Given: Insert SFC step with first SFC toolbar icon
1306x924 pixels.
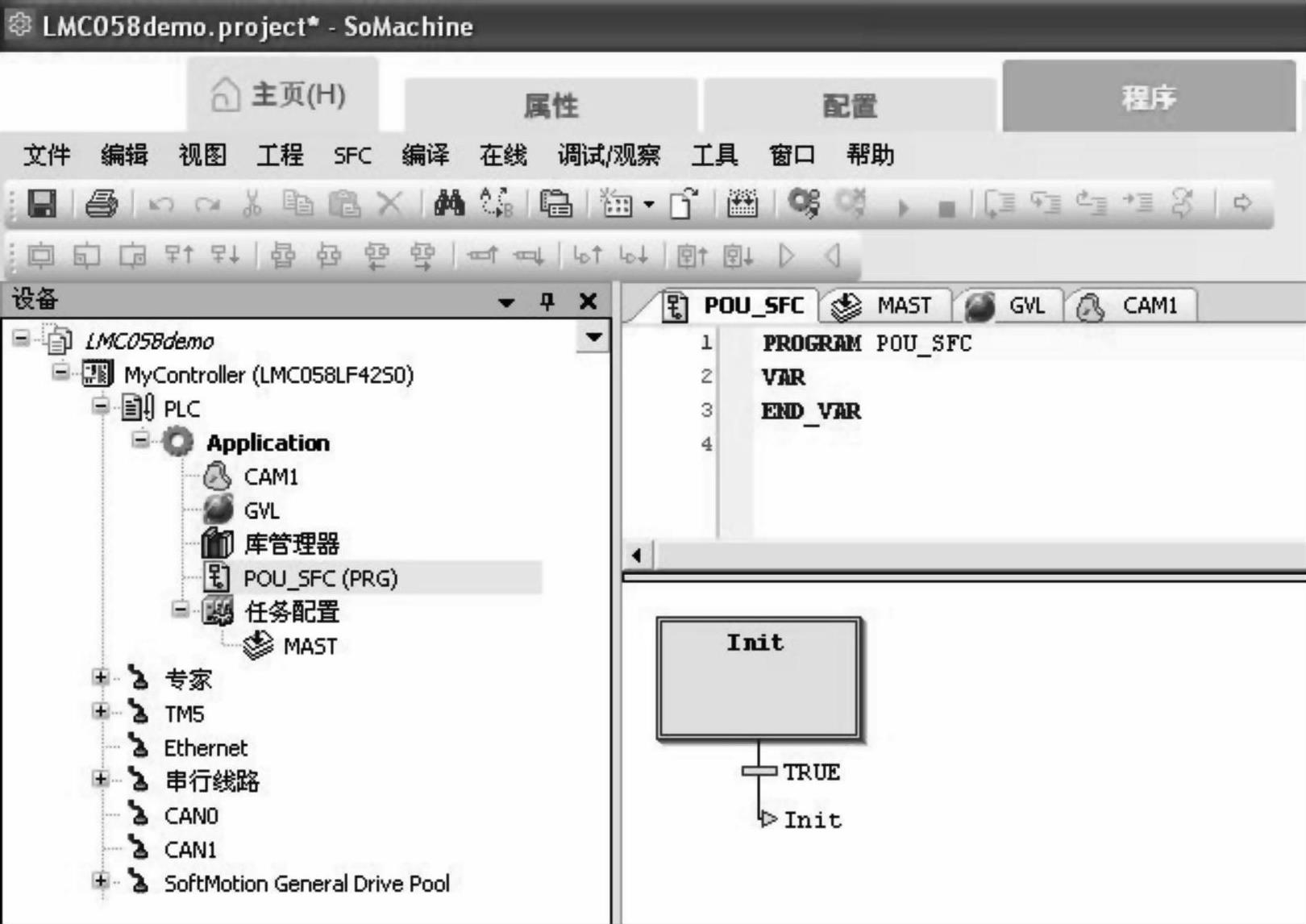Looking at the screenshot, I should (x=41, y=256).
